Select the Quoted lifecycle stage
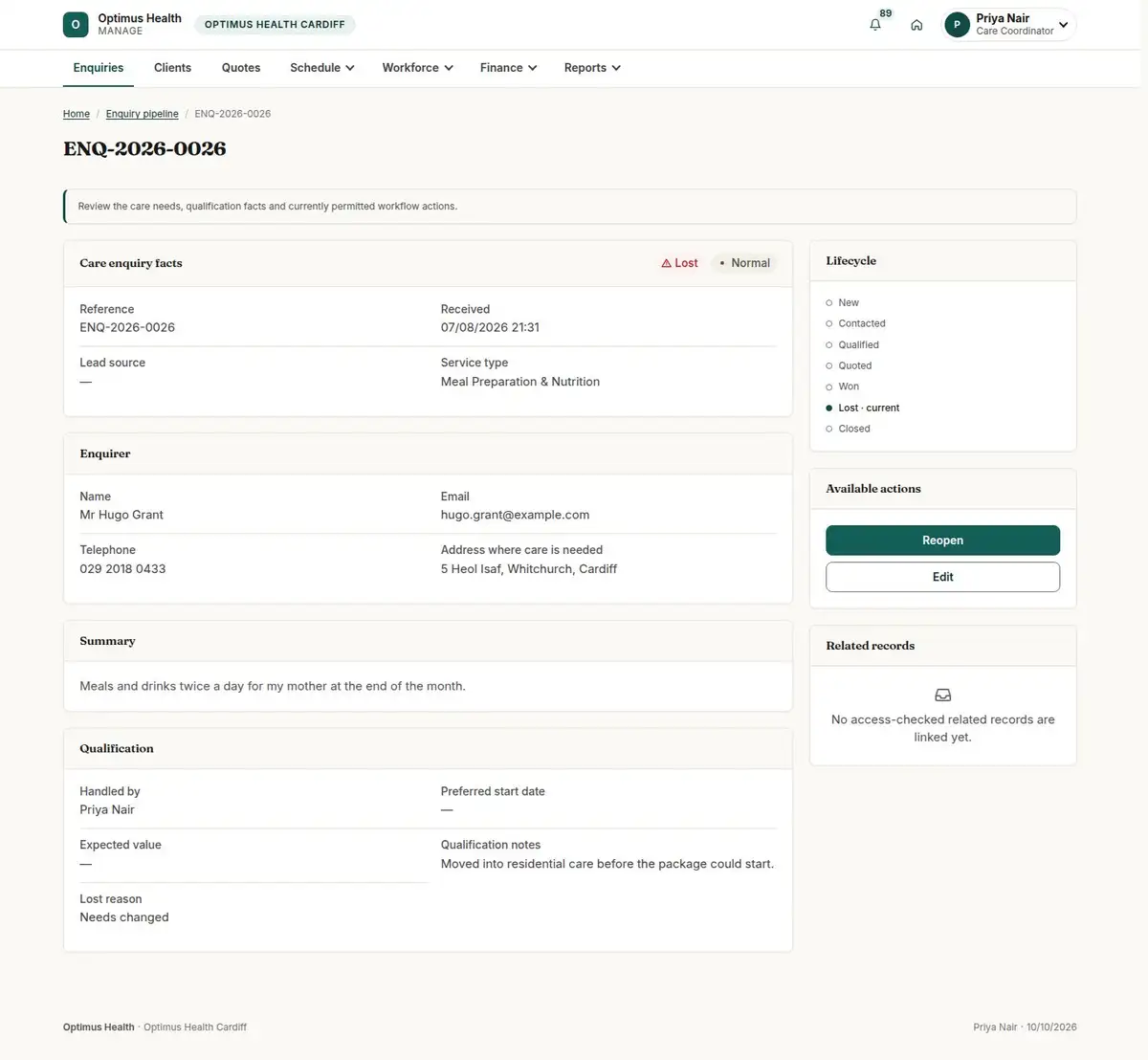Image resolution: width=1148 pixels, height=1060 pixels. (849, 365)
